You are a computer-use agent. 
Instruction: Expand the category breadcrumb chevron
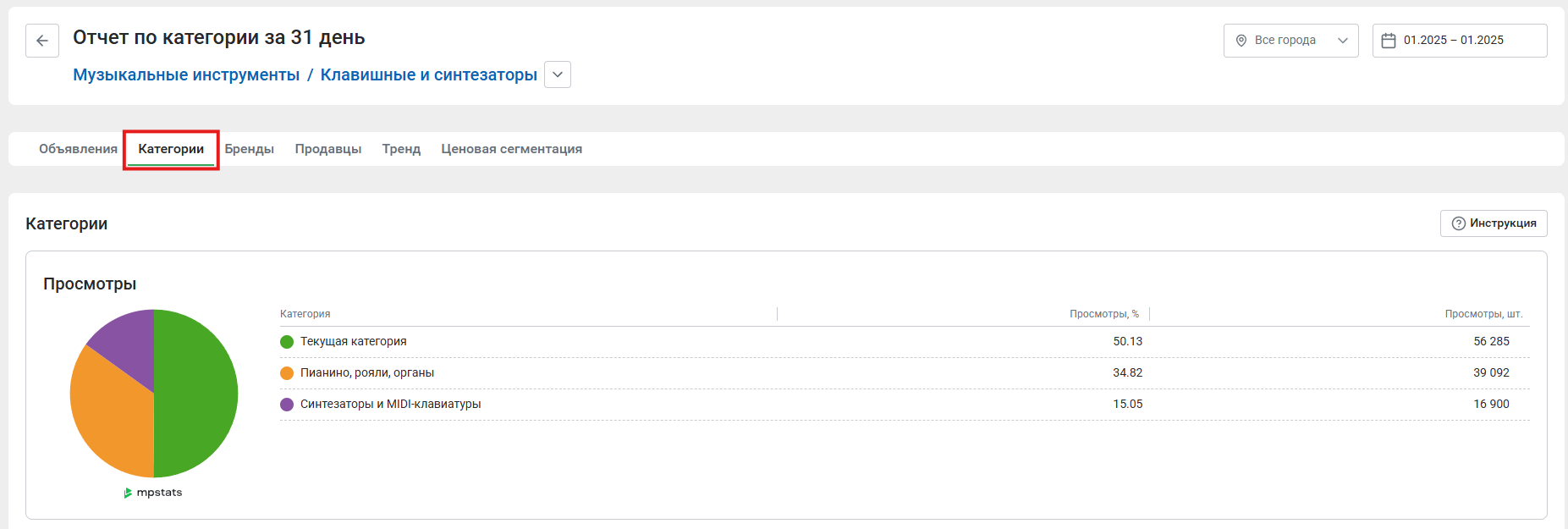coord(558,74)
